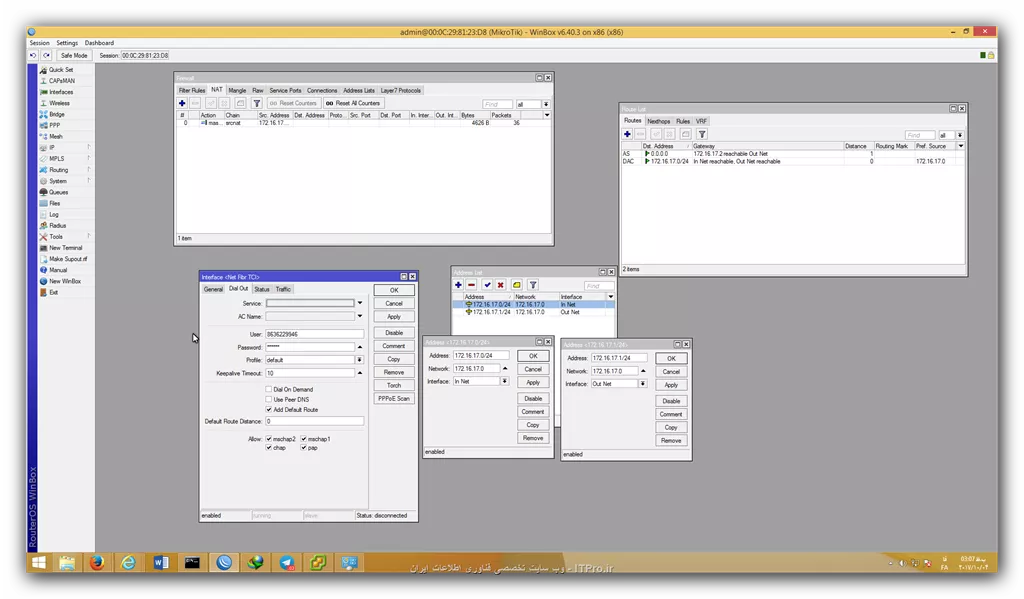Open the 'all' filter dropdown in Route List

[x=960, y=135]
